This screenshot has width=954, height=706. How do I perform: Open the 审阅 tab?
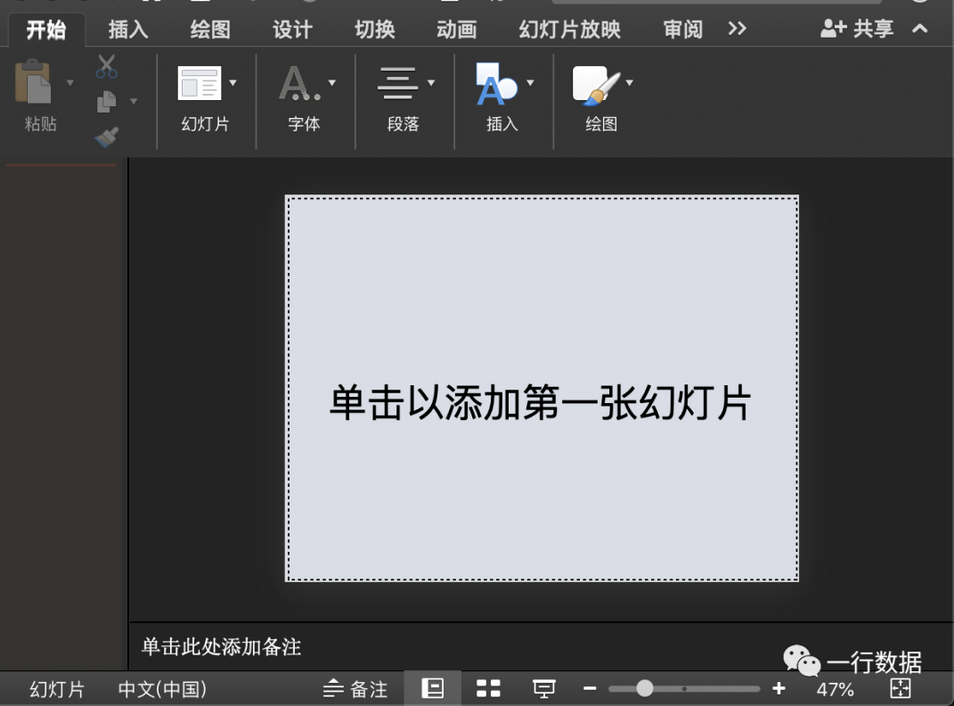[x=683, y=29]
